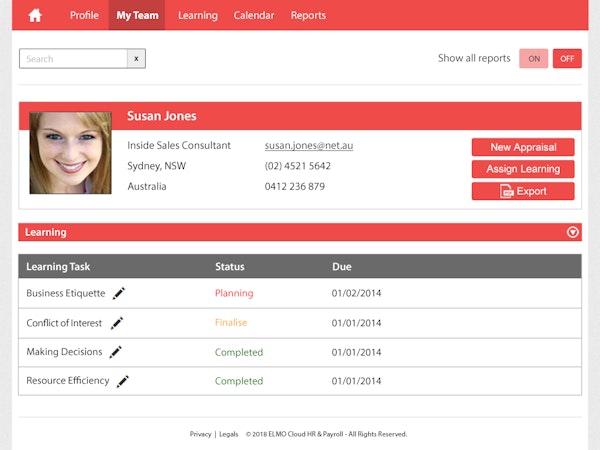Email susan.jones@net.au link
600x450 pixels.
pyautogui.click(x=308, y=146)
